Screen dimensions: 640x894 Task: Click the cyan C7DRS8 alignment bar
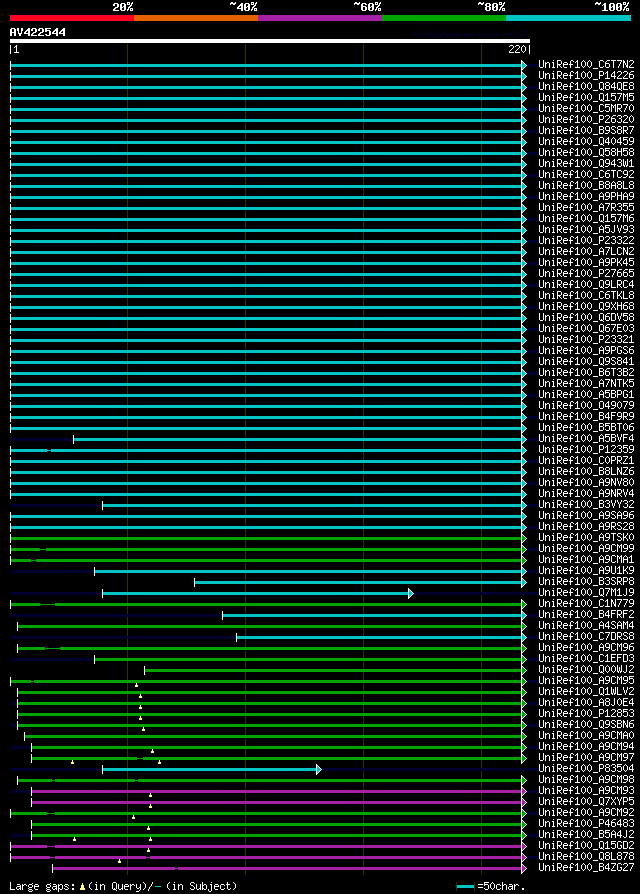point(380,637)
